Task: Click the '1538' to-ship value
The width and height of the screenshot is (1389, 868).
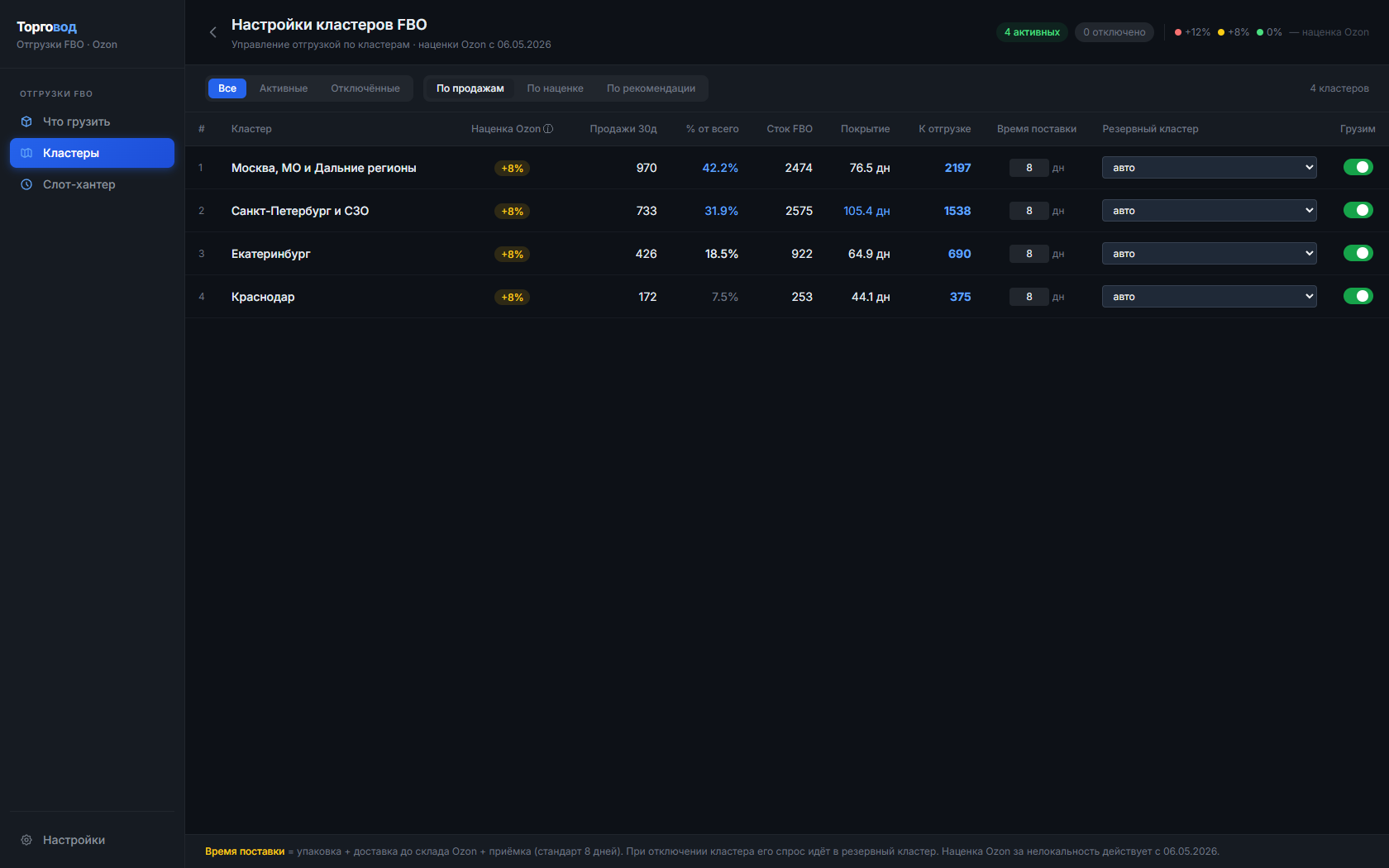Action: 957,211
